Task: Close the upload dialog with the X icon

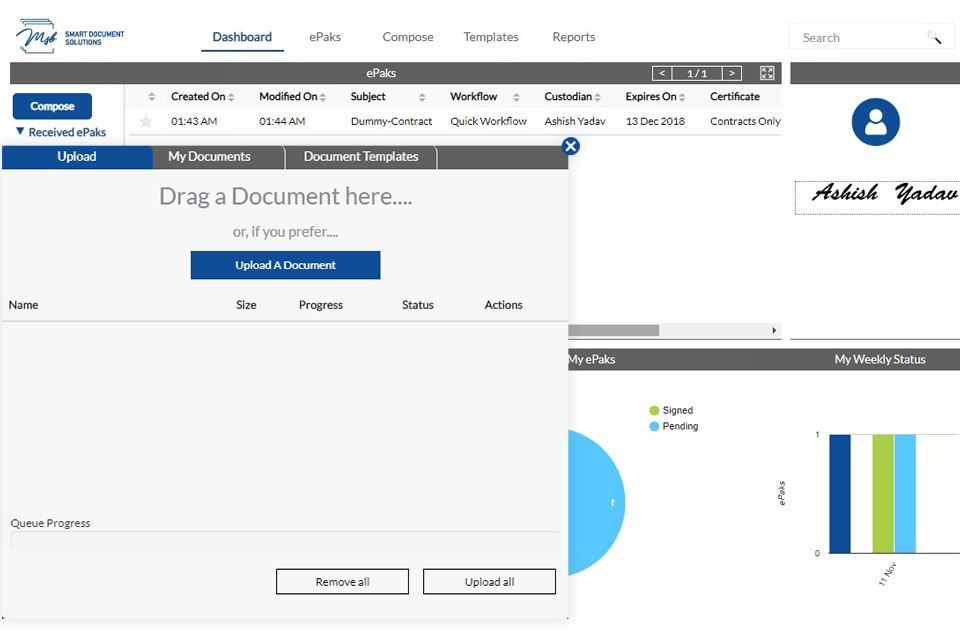Action: click(570, 146)
